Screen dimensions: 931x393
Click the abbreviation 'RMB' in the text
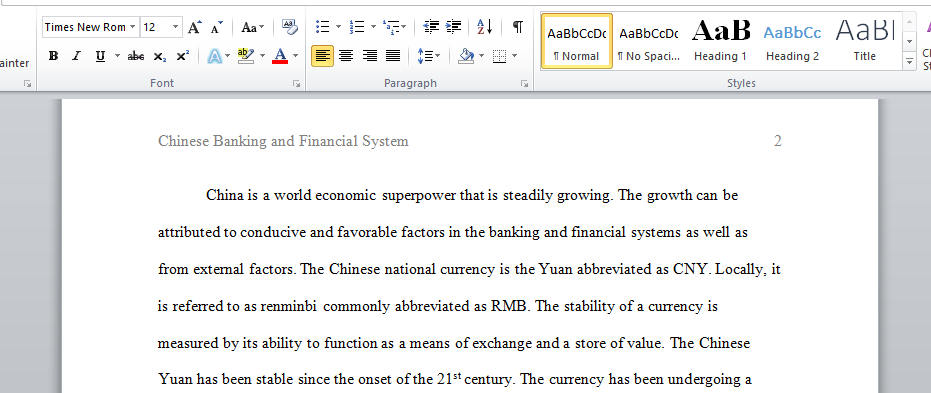(x=509, y=306)
